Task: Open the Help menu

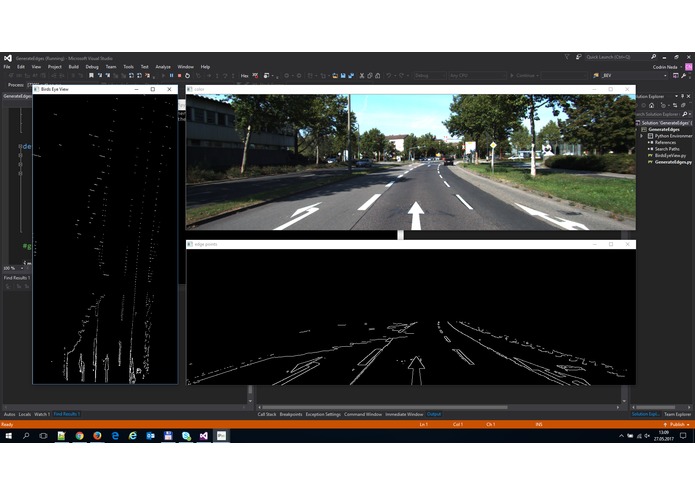Action: 205,67
